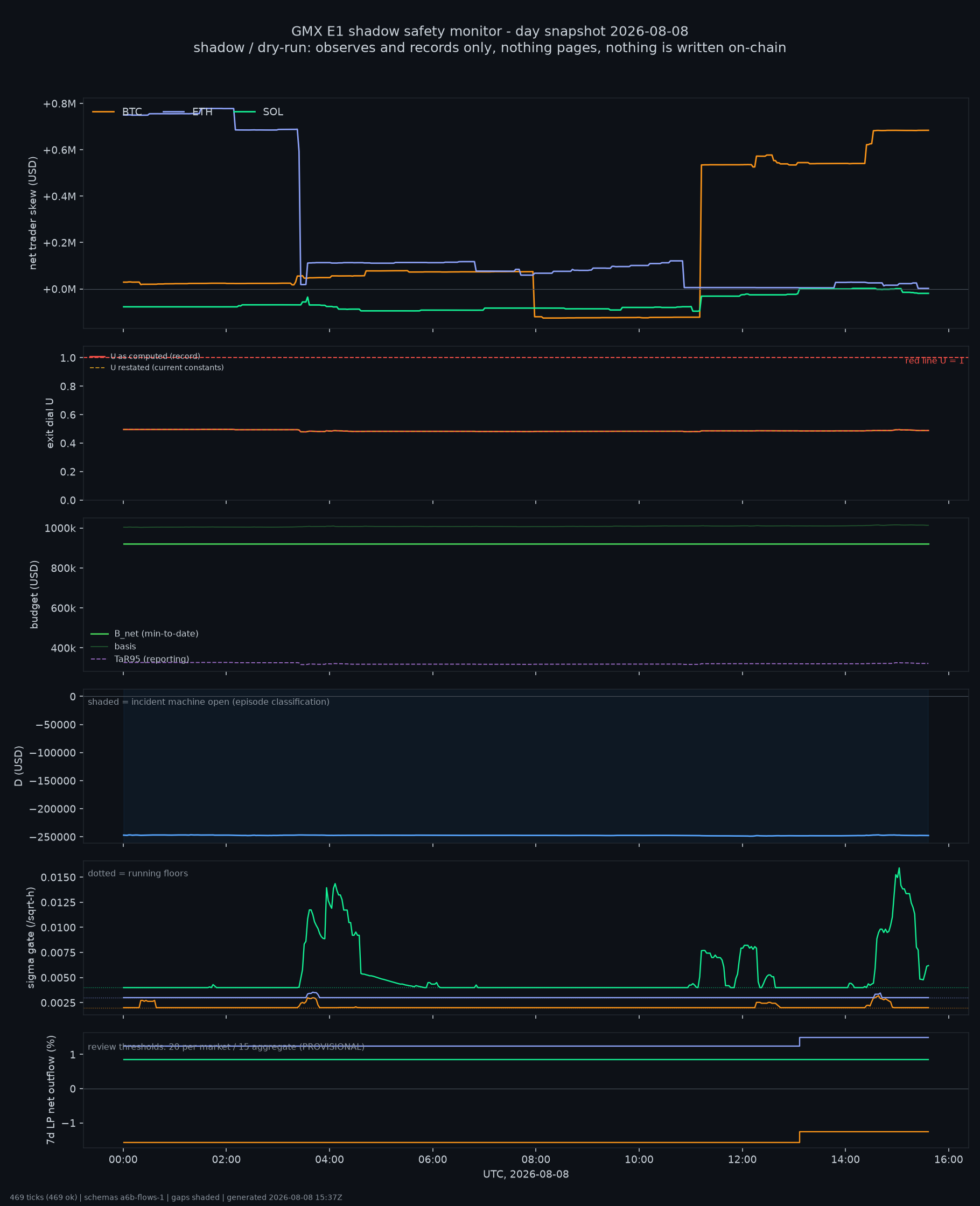
Task: Click the "08:00" time axis tick
Action: click(x=536, y=1160)
